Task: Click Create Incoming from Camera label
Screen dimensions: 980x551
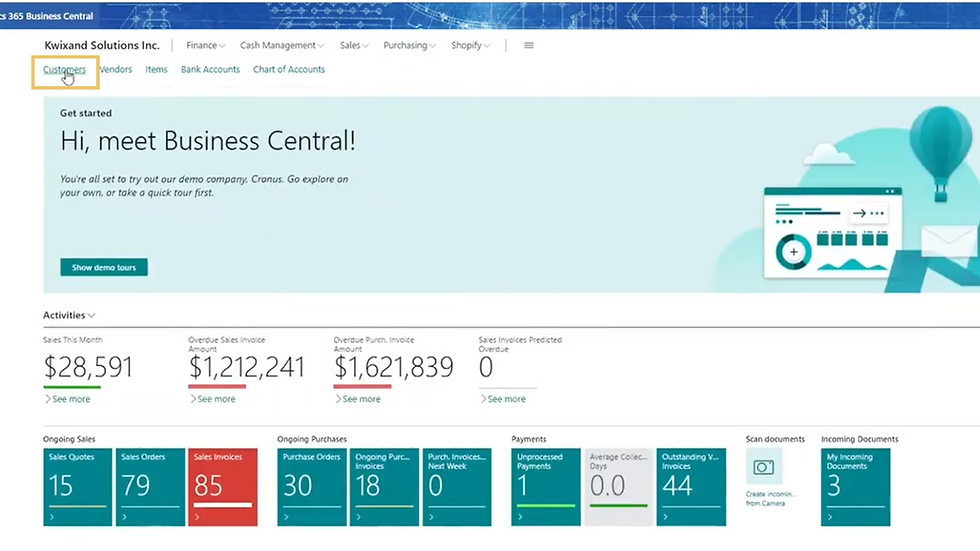Action: tap(771, 499)
